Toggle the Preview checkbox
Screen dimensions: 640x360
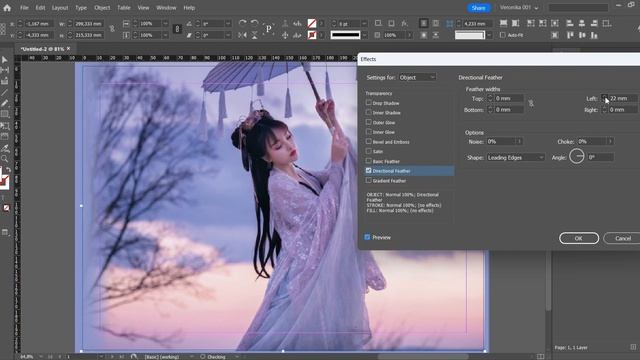click(x=367, y=237)
